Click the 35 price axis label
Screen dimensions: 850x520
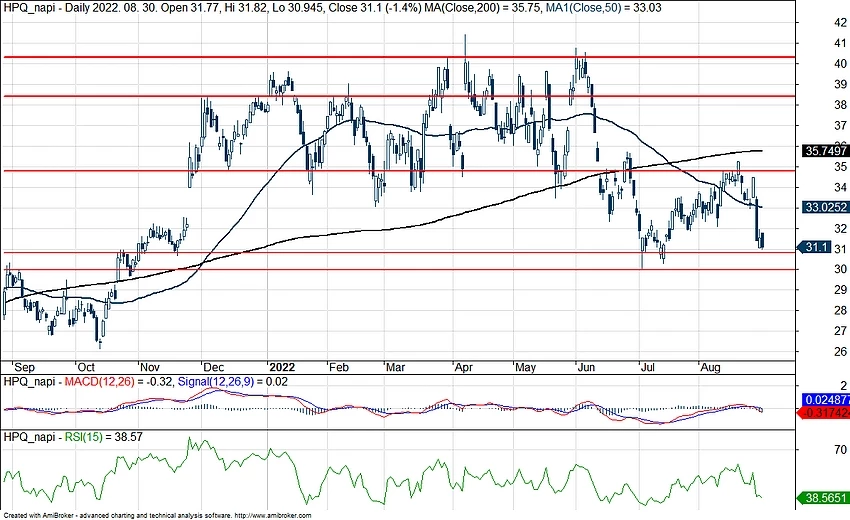[x=840, y=166]
